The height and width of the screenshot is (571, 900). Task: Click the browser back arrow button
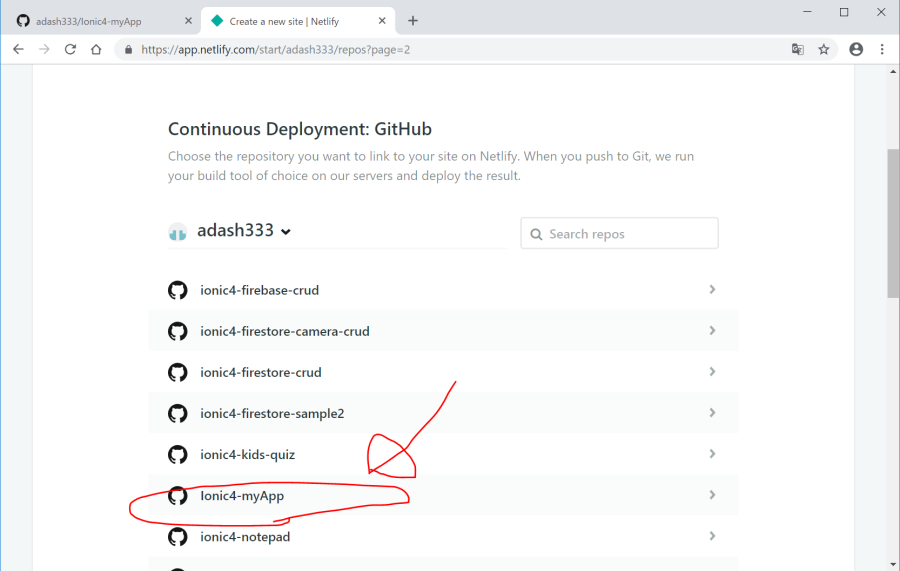click(x=18, y=49)
